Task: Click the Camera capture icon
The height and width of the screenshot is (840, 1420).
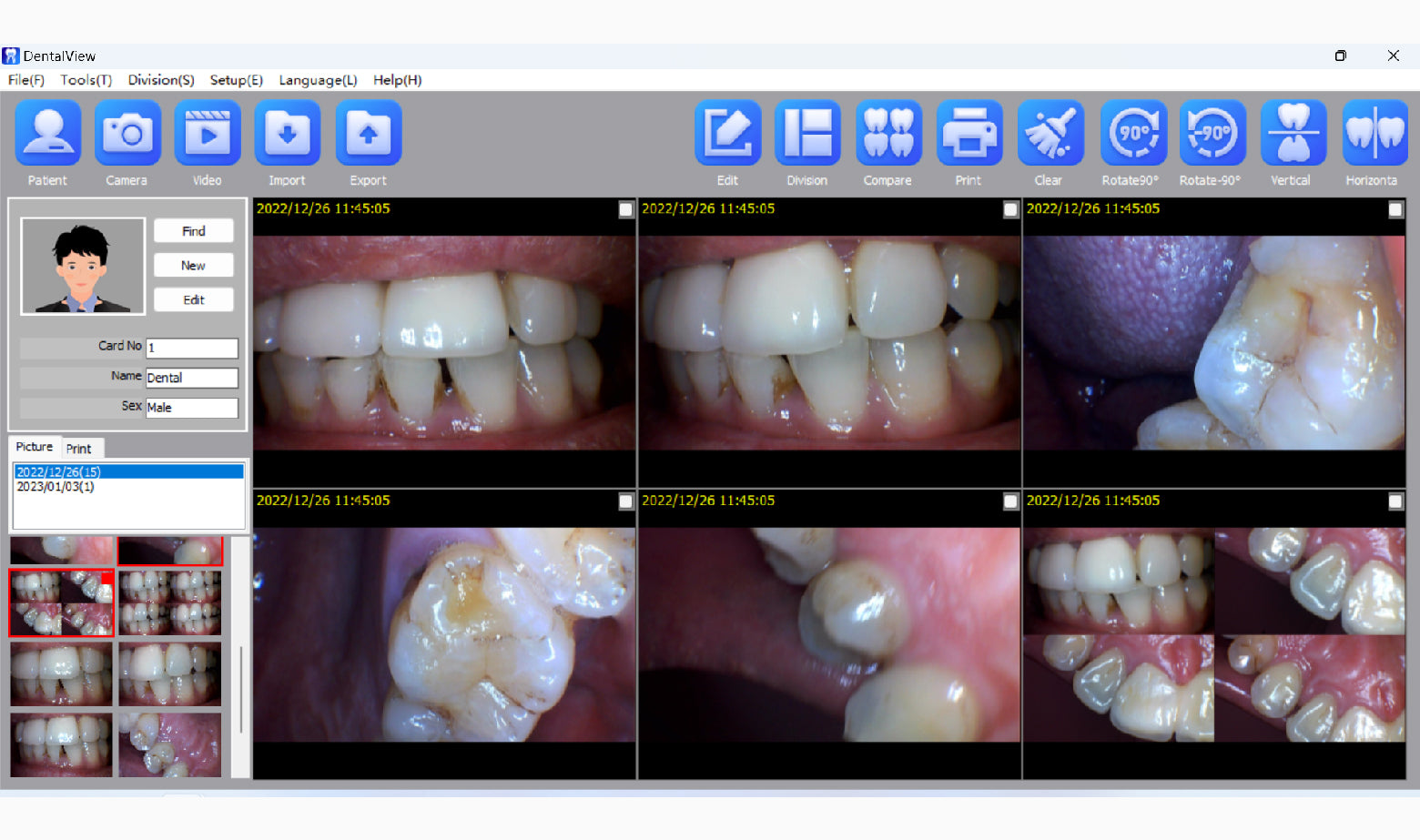Action: tap(127, 134)
